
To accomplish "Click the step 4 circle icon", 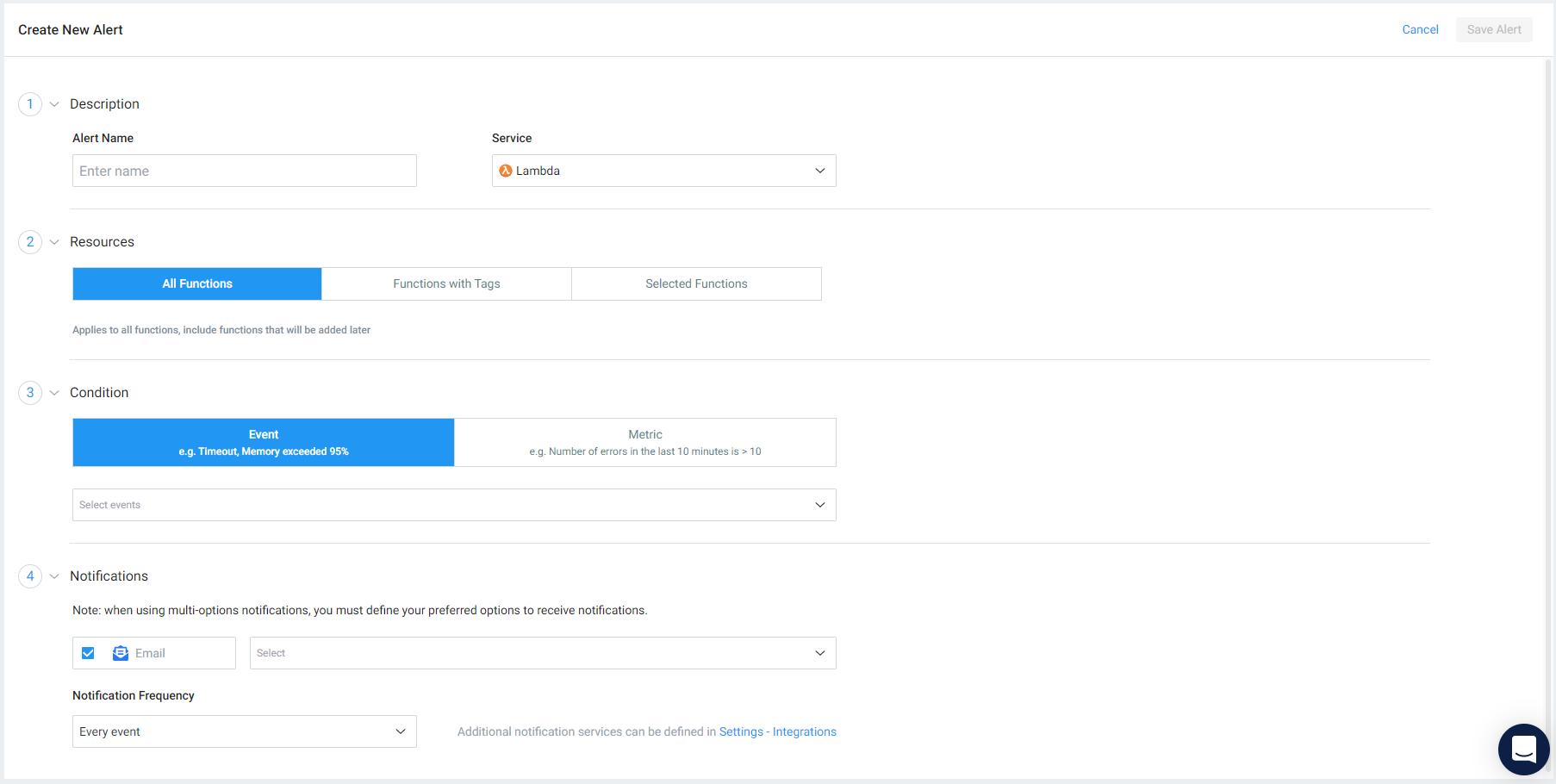I will pyautogui.click(x=30, y=576).
